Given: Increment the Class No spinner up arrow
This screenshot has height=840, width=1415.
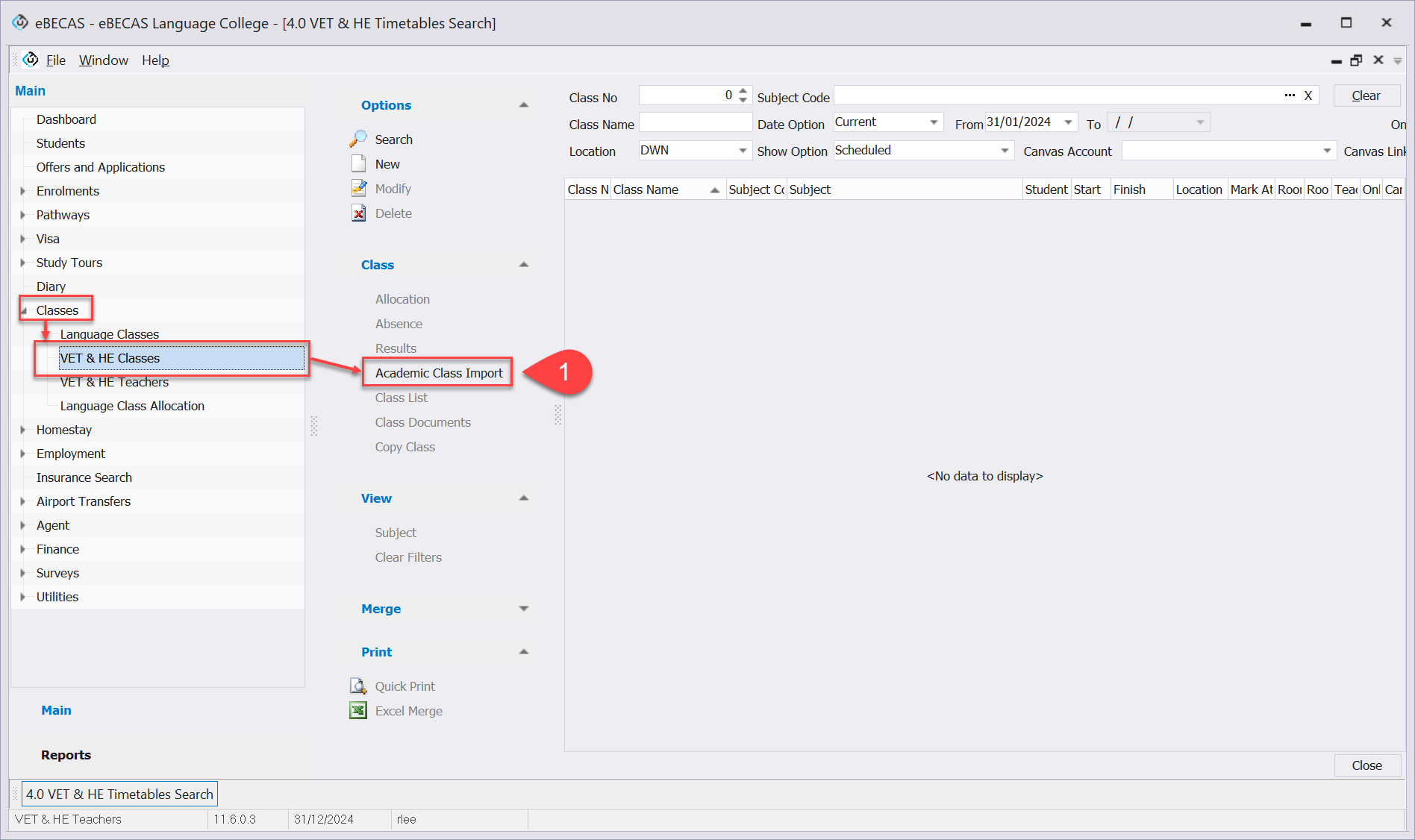Looking at the screenshot, I should coord(743,91).
